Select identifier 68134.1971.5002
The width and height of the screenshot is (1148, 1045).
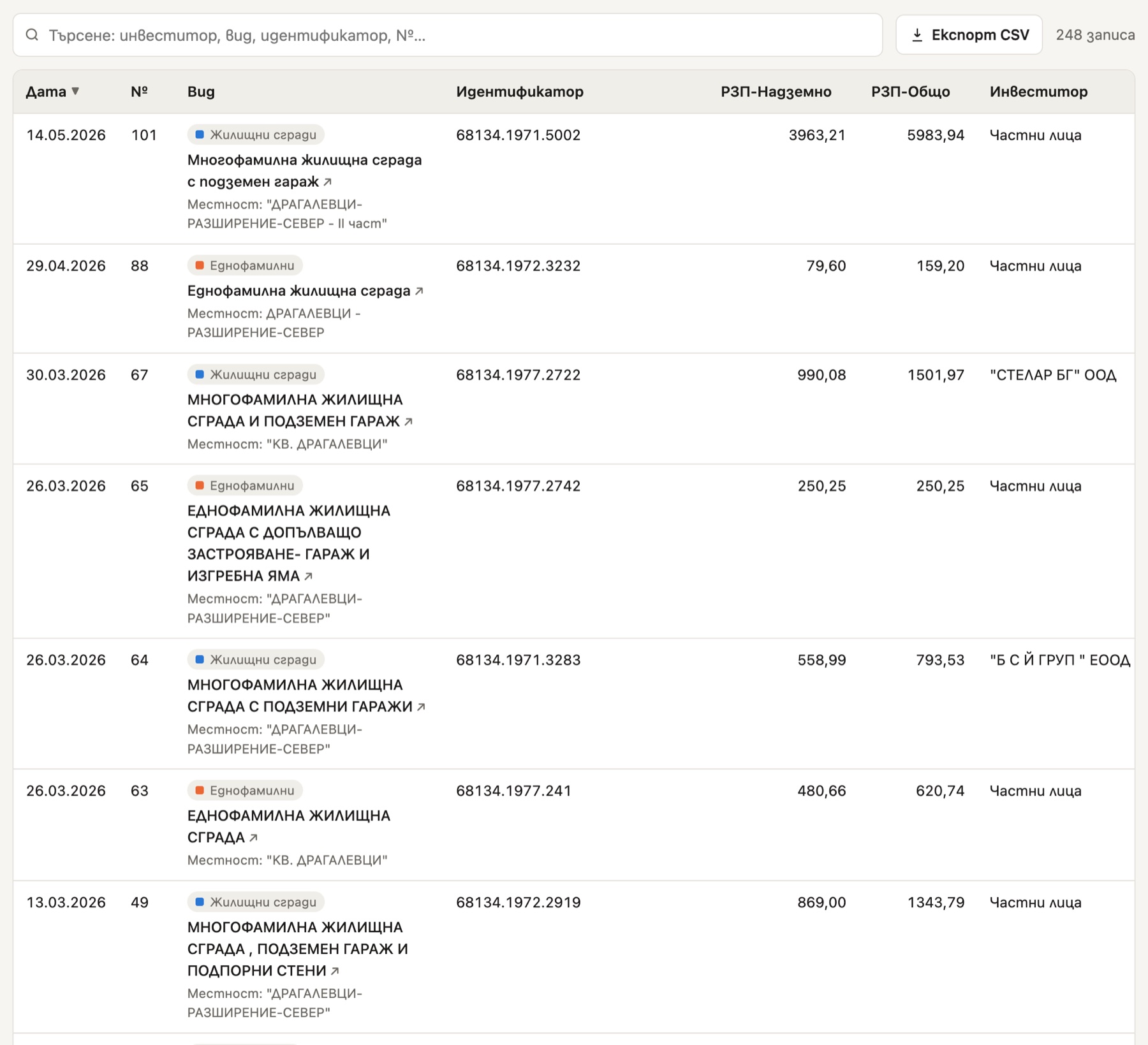click(519, 135)
